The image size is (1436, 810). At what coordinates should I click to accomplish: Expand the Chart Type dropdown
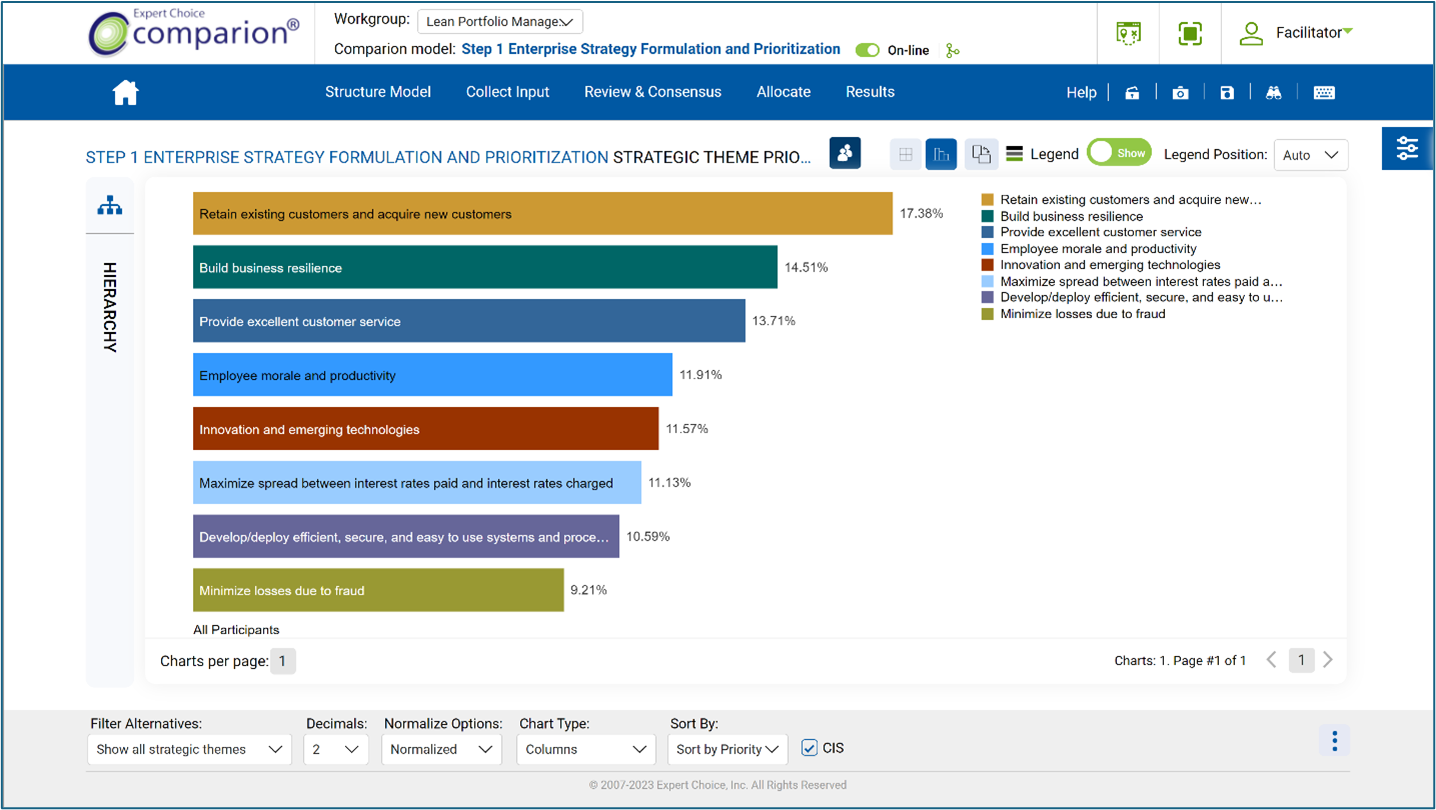(x=585, y=748)
